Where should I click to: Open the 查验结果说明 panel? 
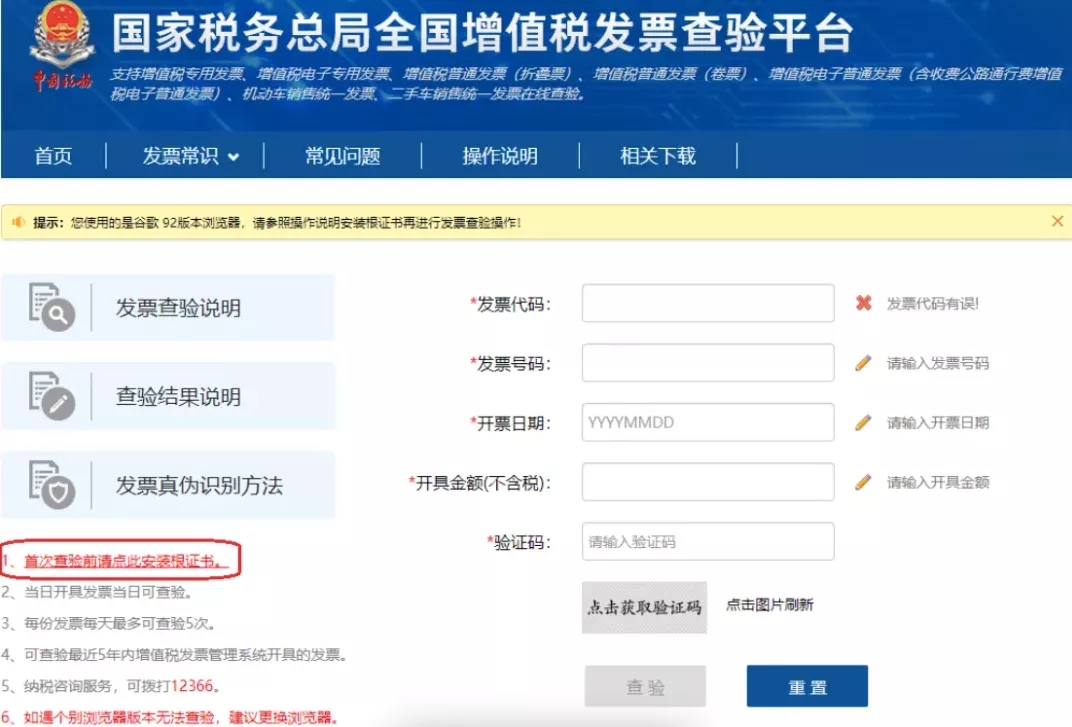tap(168, 396)
